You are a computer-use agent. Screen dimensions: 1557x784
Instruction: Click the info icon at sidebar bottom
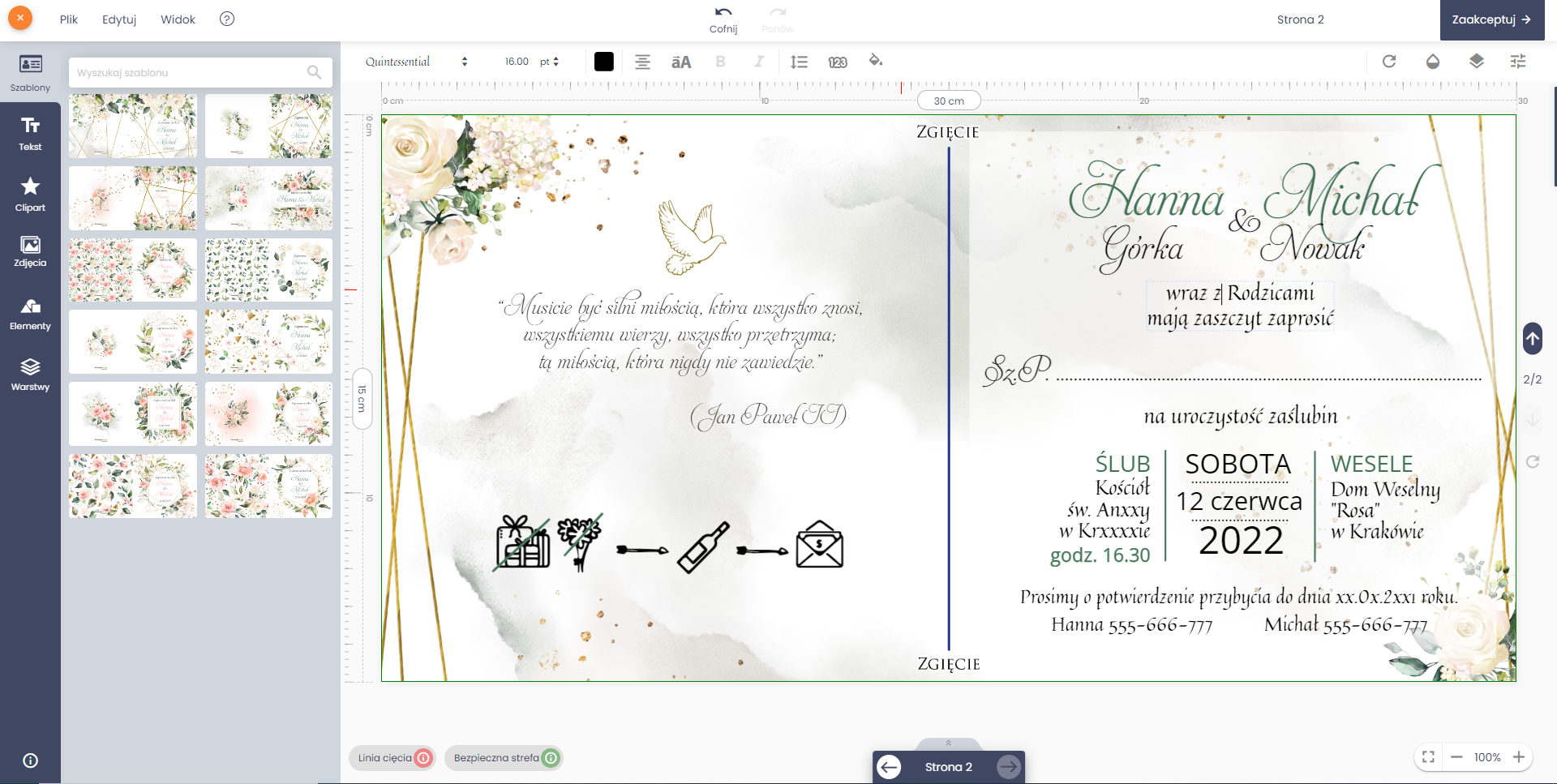tap(30, 760)
